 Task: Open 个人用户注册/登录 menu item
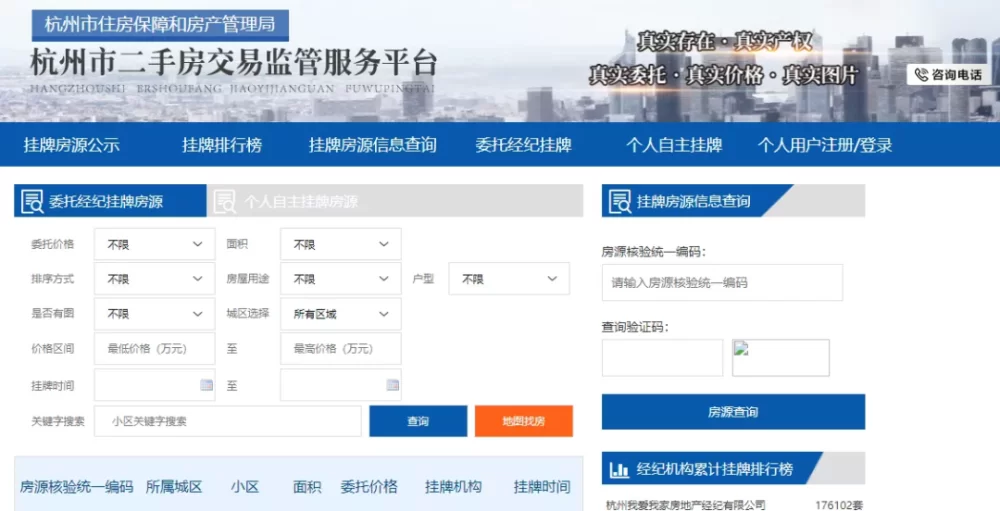click(x=824, y=145)
